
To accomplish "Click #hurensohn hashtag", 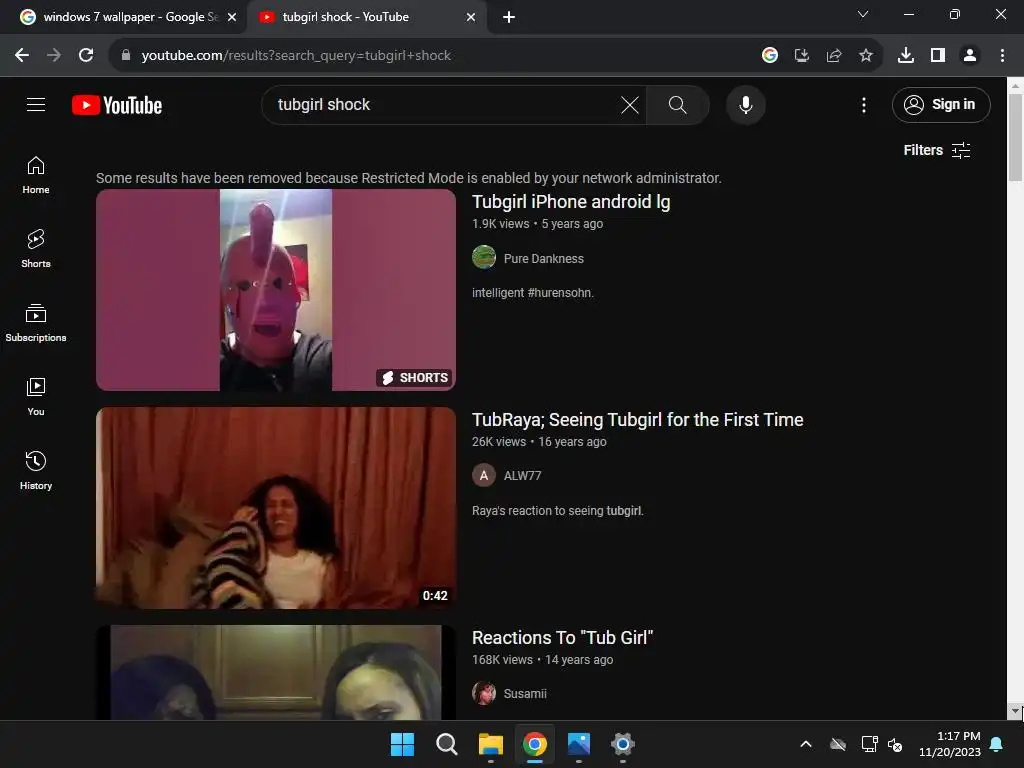I will click(x=560, y=293).
